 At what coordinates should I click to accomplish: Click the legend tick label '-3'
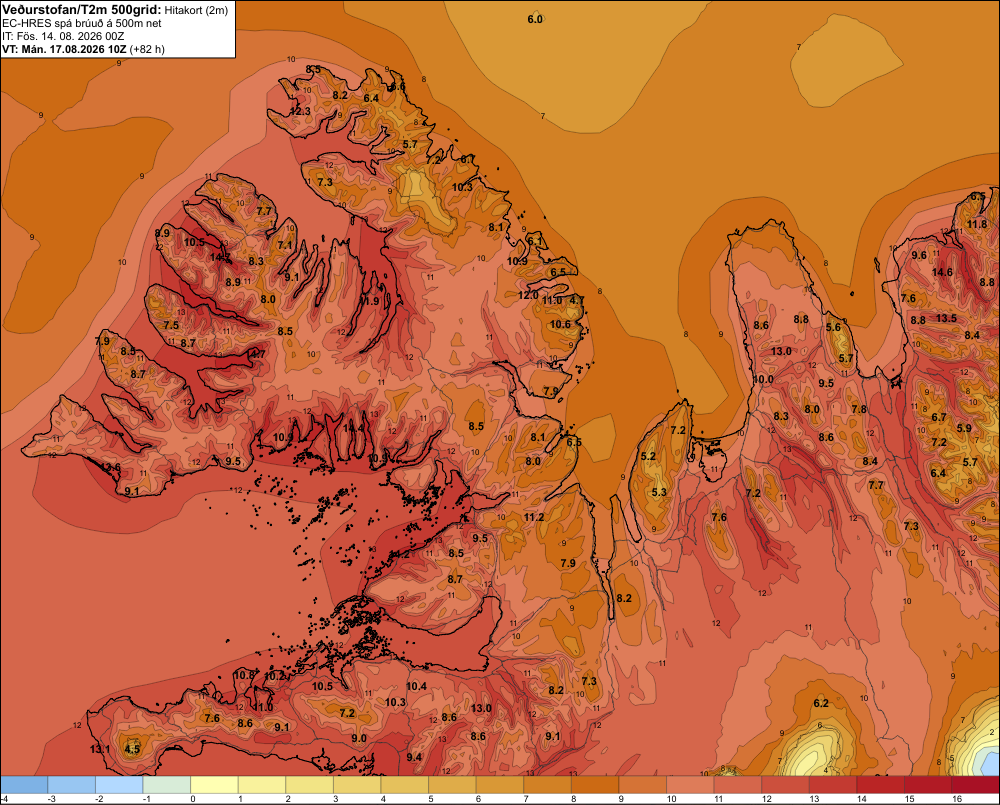click(52, 799)
